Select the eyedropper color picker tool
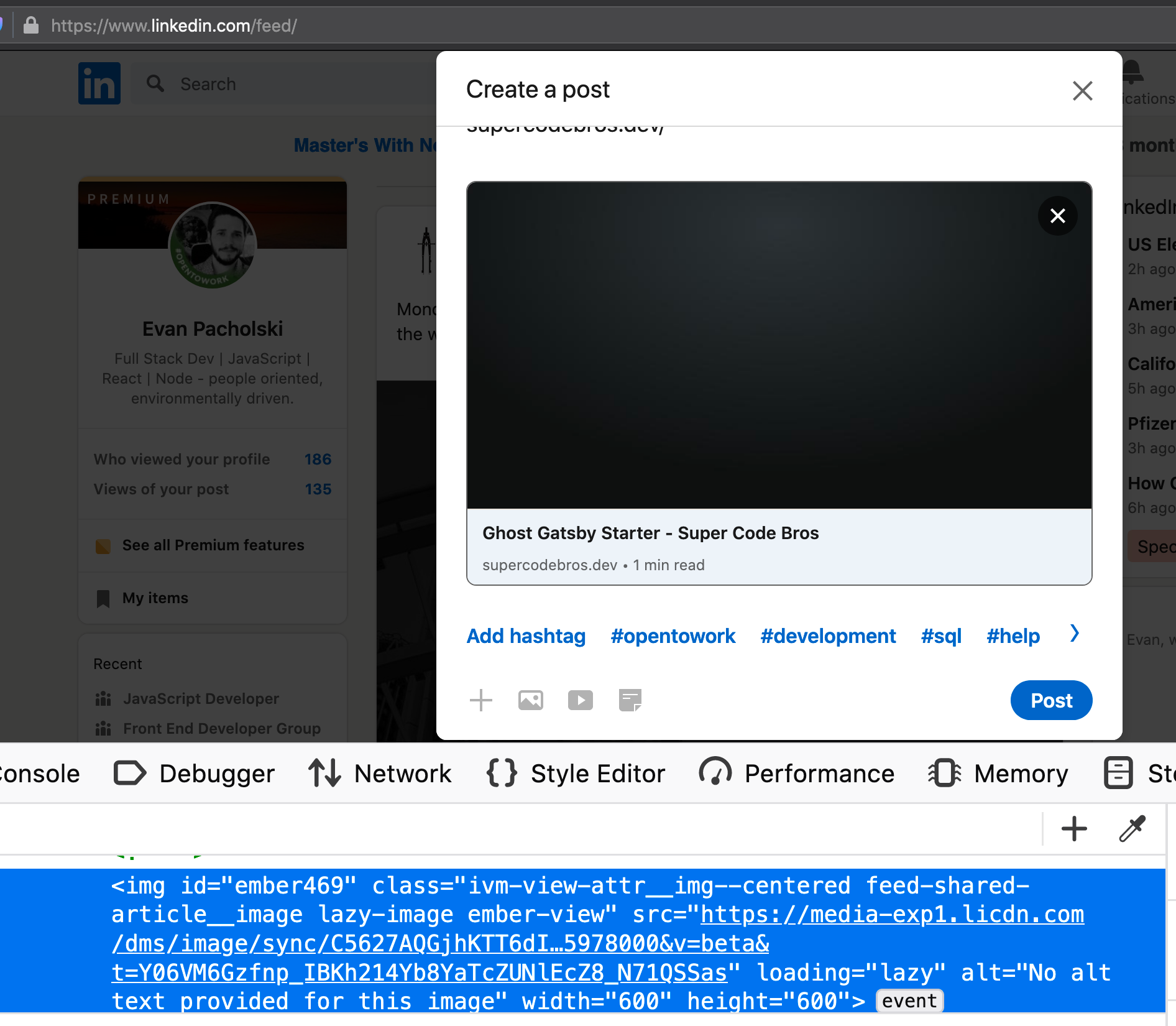 tap(1132, 829)
